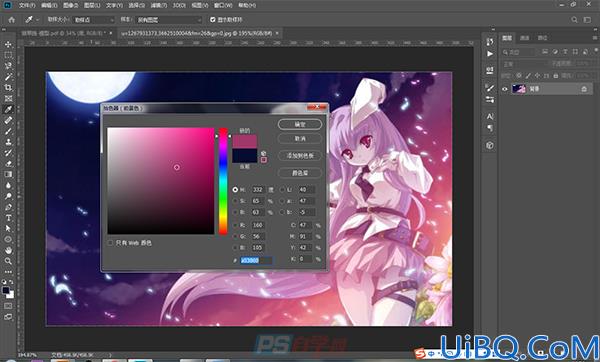Select the H hue radio button
Viewport: 600px width, 362px height.
point(235,190)
